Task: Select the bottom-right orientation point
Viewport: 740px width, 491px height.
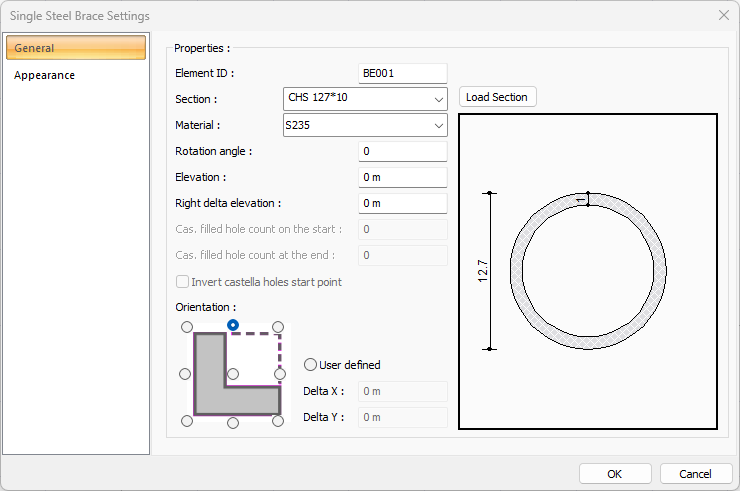Action: pos(279,421)
